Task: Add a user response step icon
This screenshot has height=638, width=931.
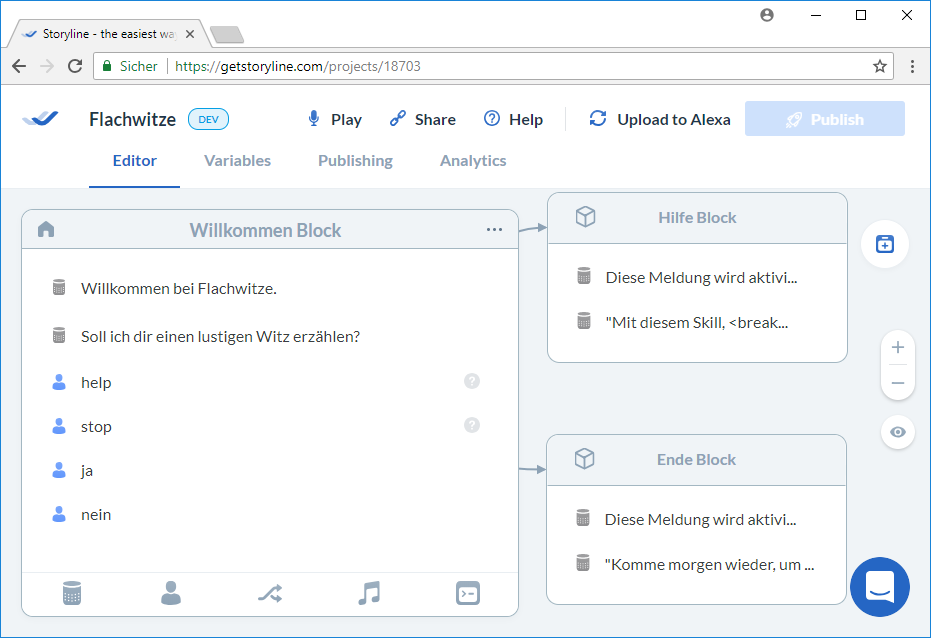Action: (x=171, y=593)
